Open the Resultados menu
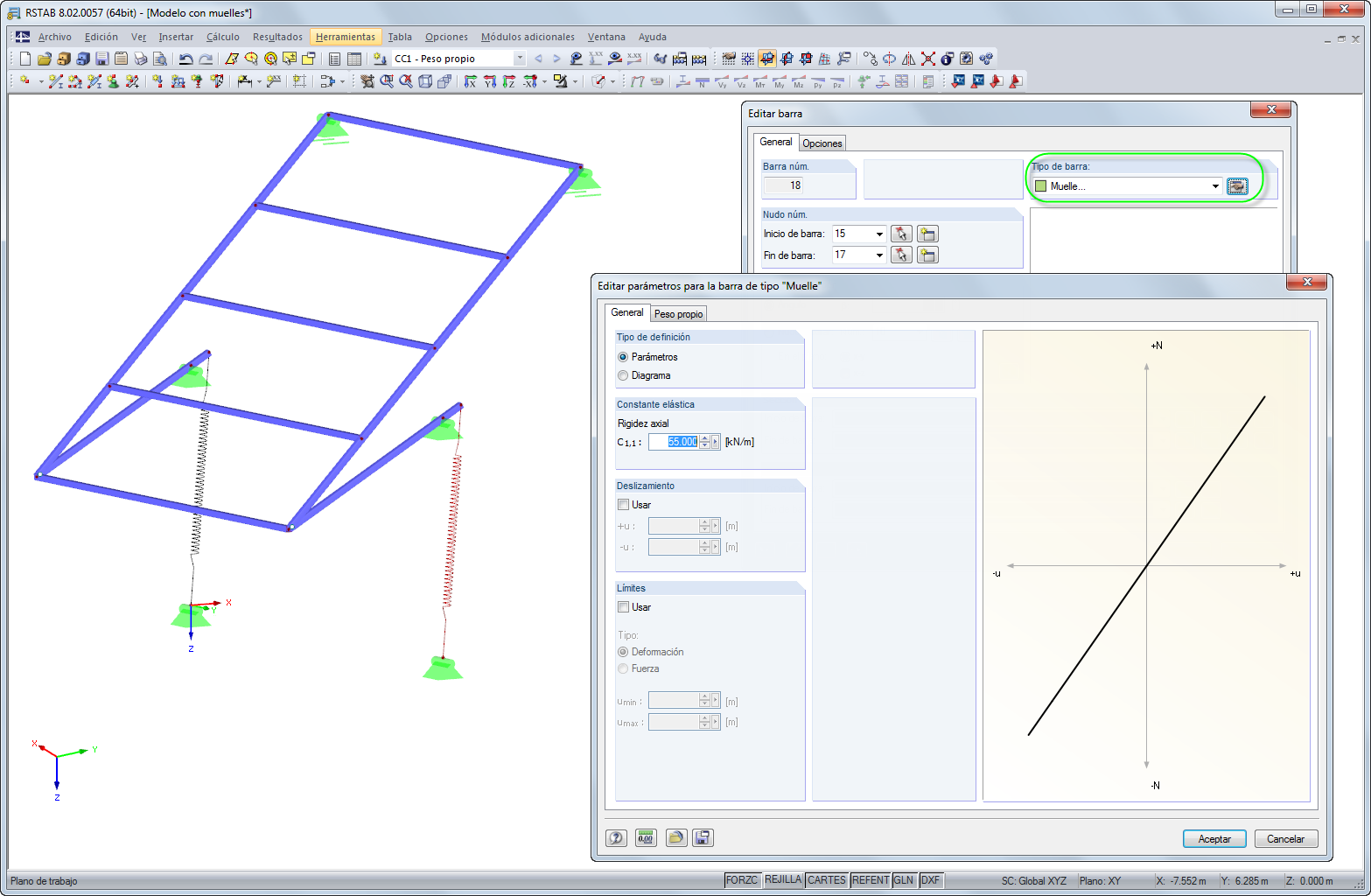Screen dimensions: 1371x896 tap(277, 37)
